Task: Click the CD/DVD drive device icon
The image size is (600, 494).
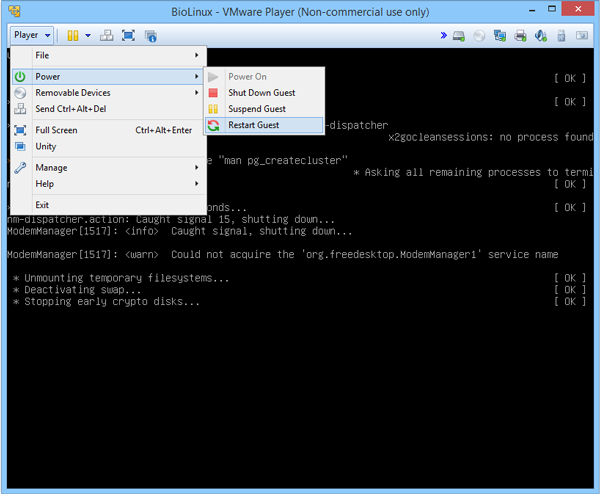Action: [x=479, y=36]
